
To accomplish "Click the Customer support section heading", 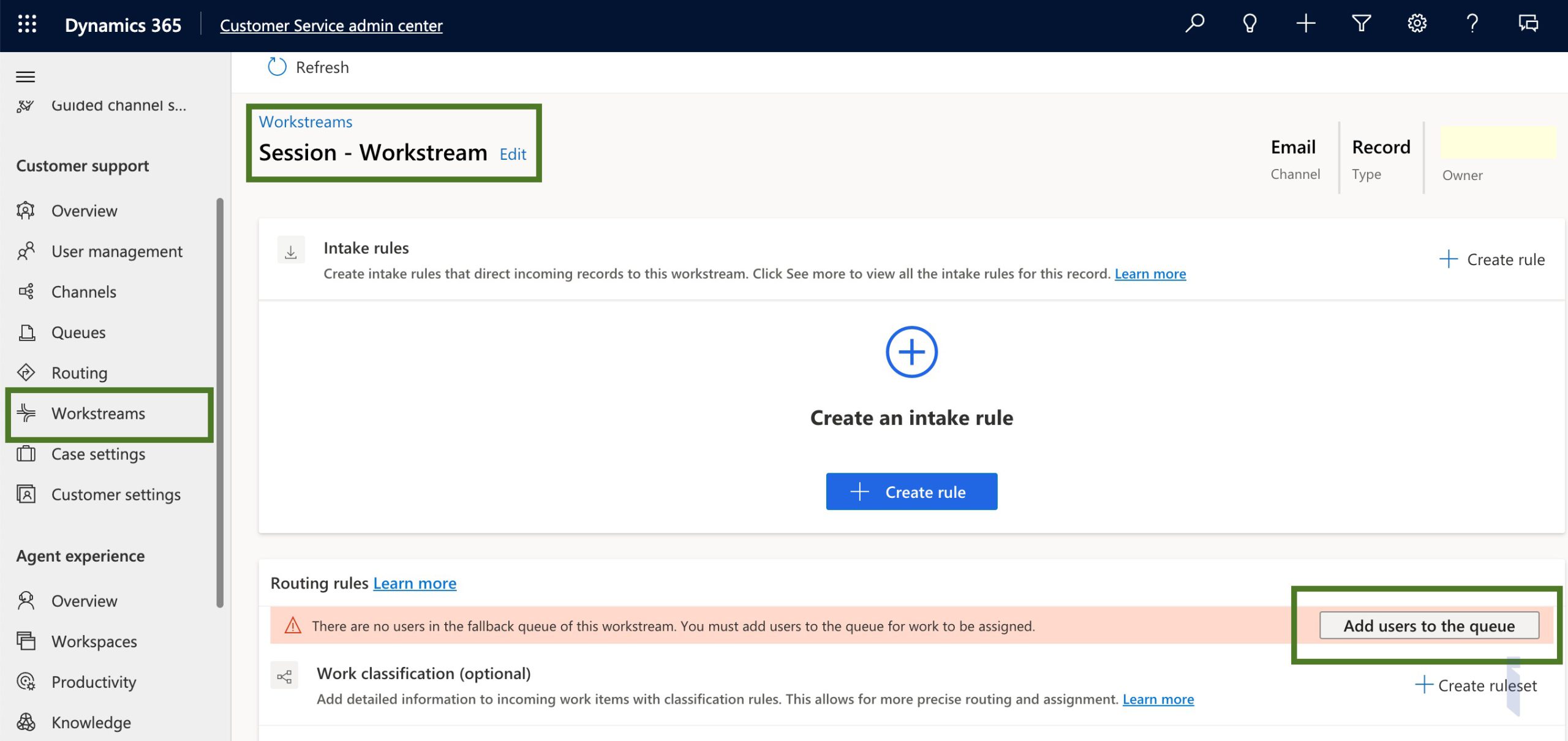I will point(83,166).
